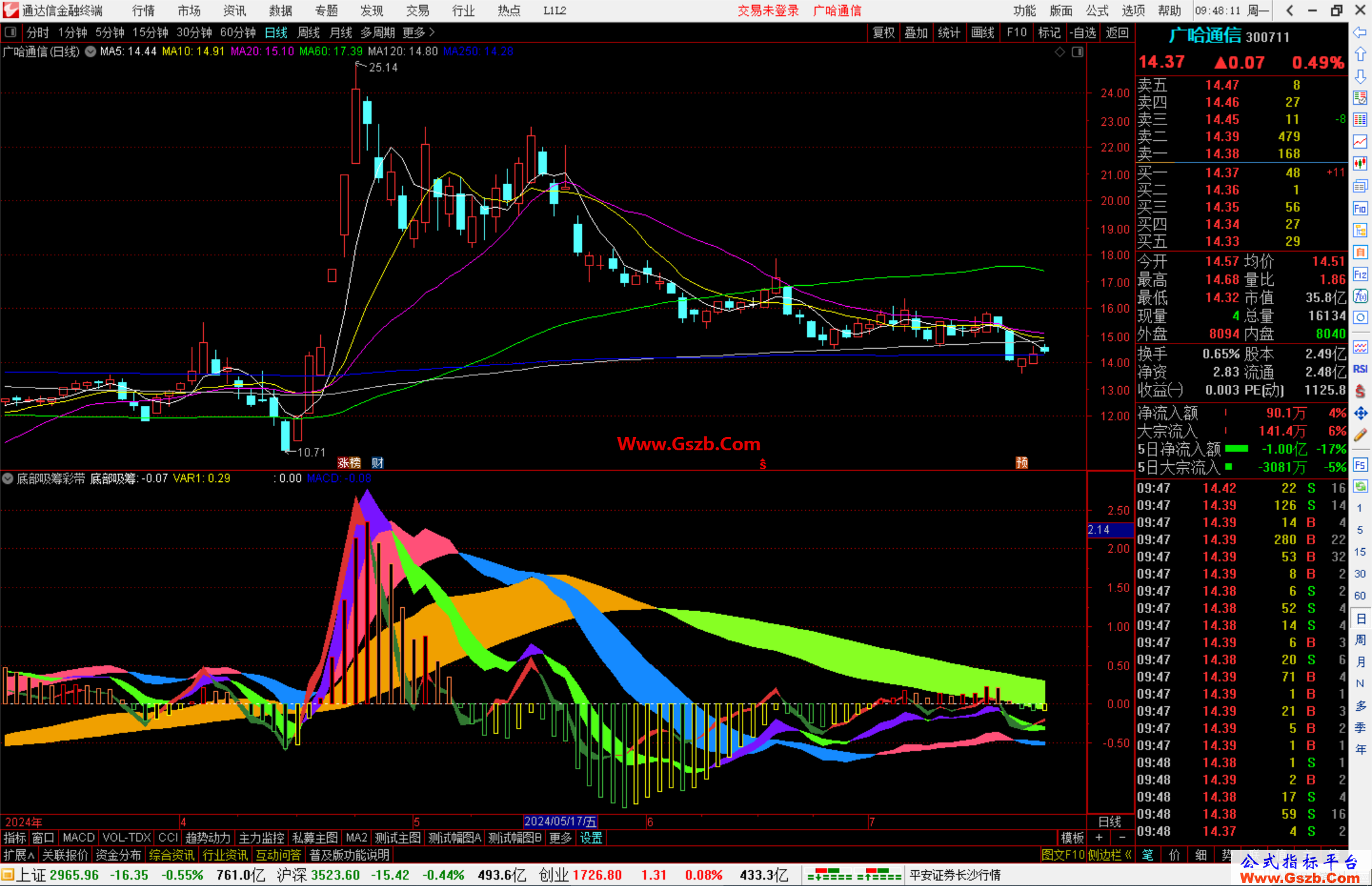Image resolution: width=1372 pixels, height=886 pixels.
Task: Click the F10 company info sidebar icon
Action: click(1360, 208)
